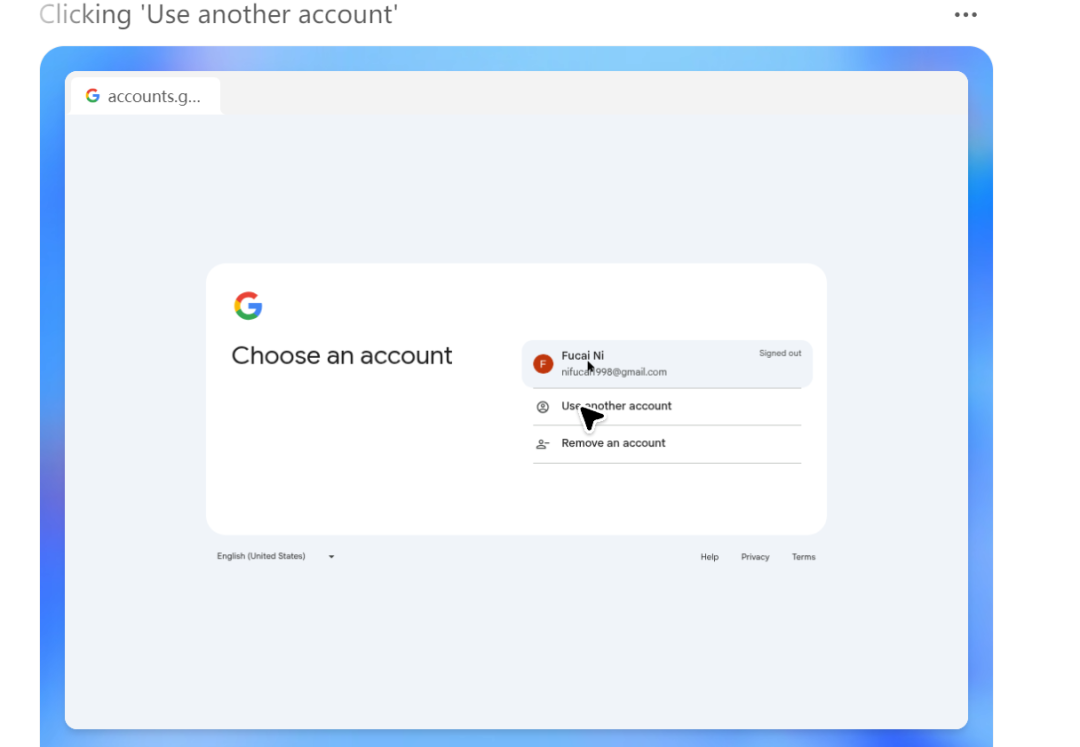This screenshot has width=1080, height=747.
Task: Select the accounts.g... browser tab
Action: click(x=145, y=96)
